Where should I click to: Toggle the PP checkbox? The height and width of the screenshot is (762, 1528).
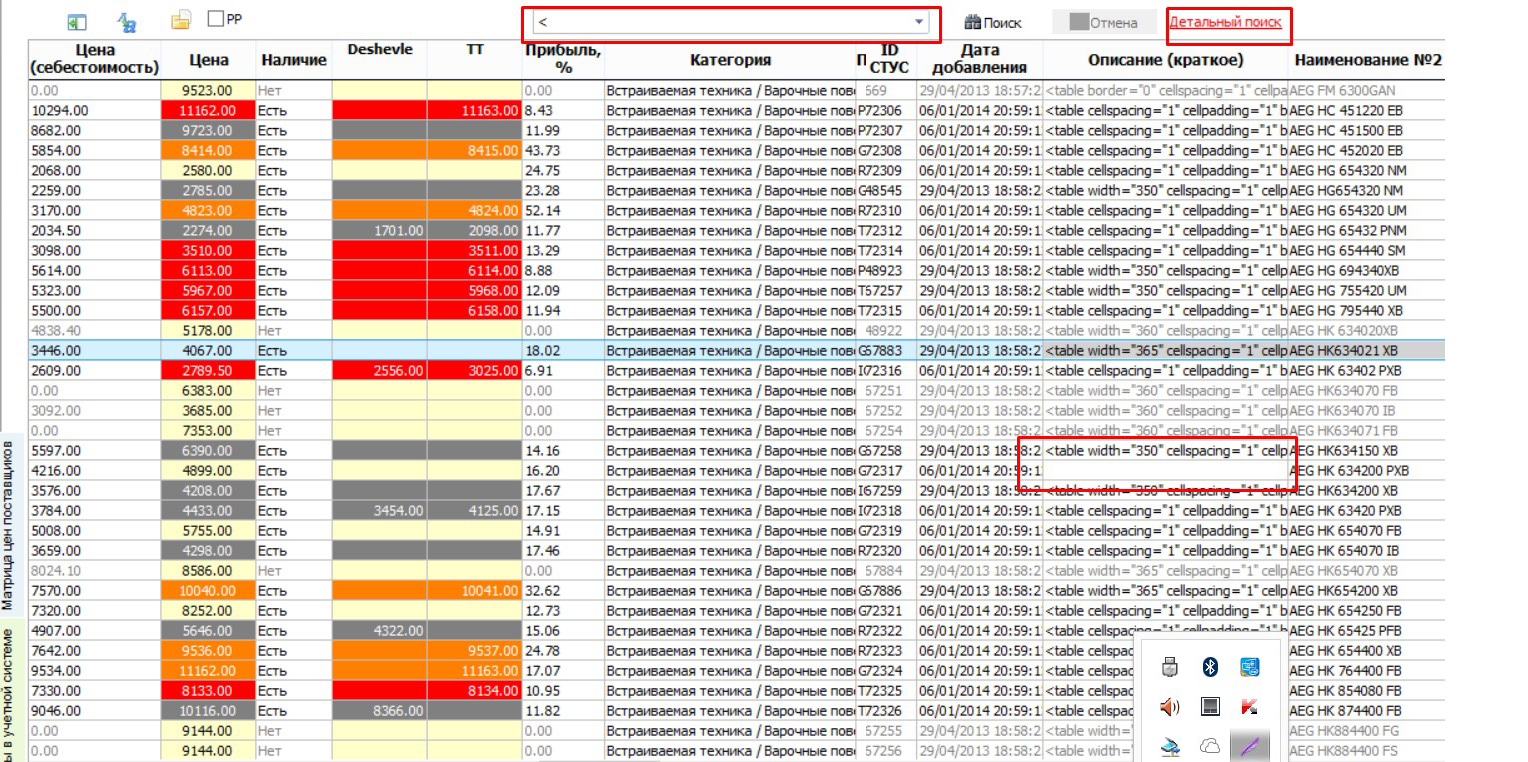coord(215,18)
